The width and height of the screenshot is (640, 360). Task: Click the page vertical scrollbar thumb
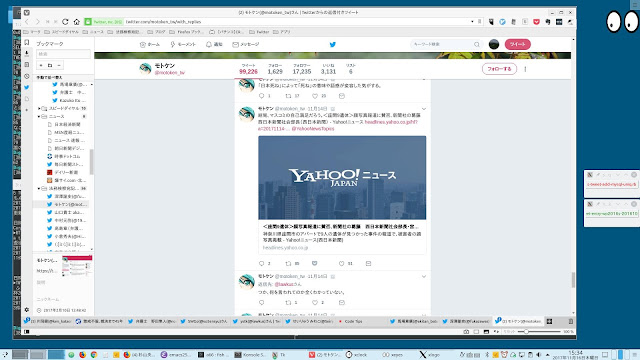(573, 280)
